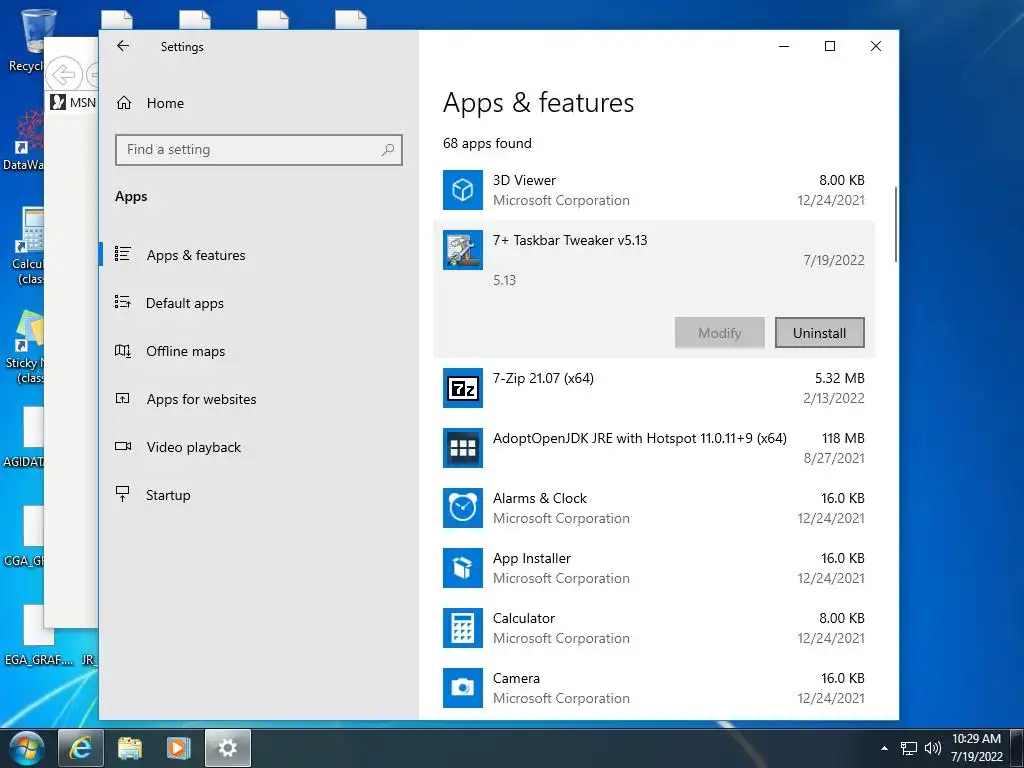Select AdoptOpenJDK JRE with Hotspot entry
Screen dimensions: 1024x768
(x=640, y=438)
